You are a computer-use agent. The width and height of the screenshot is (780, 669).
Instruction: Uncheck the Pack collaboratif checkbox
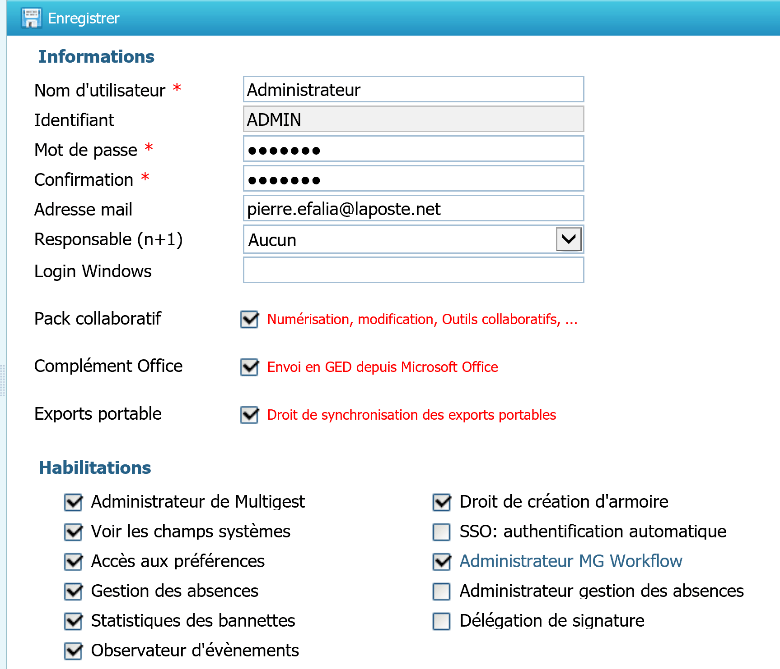click(250, 319)
